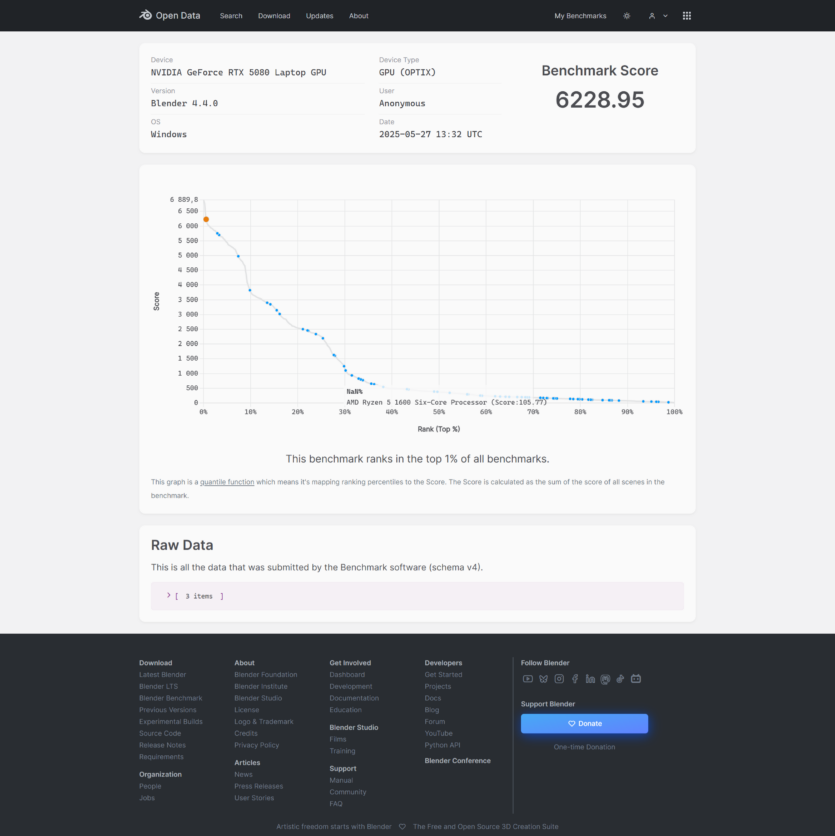Open Blender Foundation footer link
835x836 pixels.
(x=266, y=674)
